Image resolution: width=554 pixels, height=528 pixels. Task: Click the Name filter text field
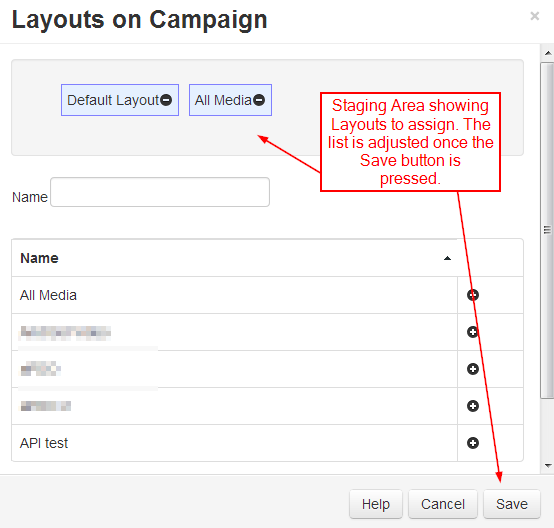point(160,192)
